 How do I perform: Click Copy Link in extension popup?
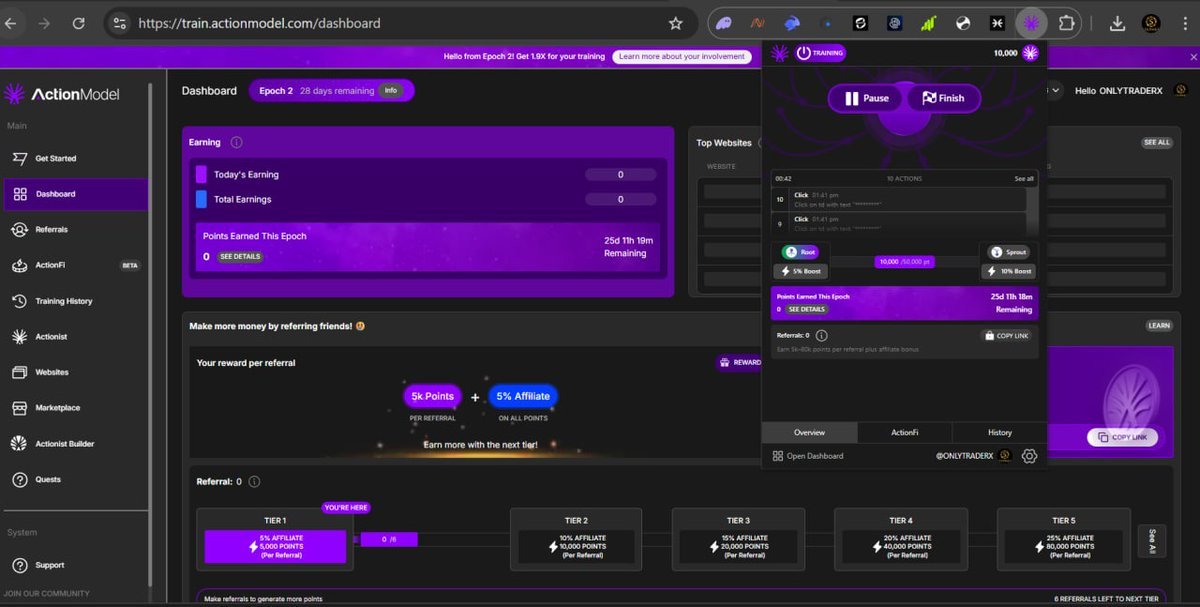1006,336
